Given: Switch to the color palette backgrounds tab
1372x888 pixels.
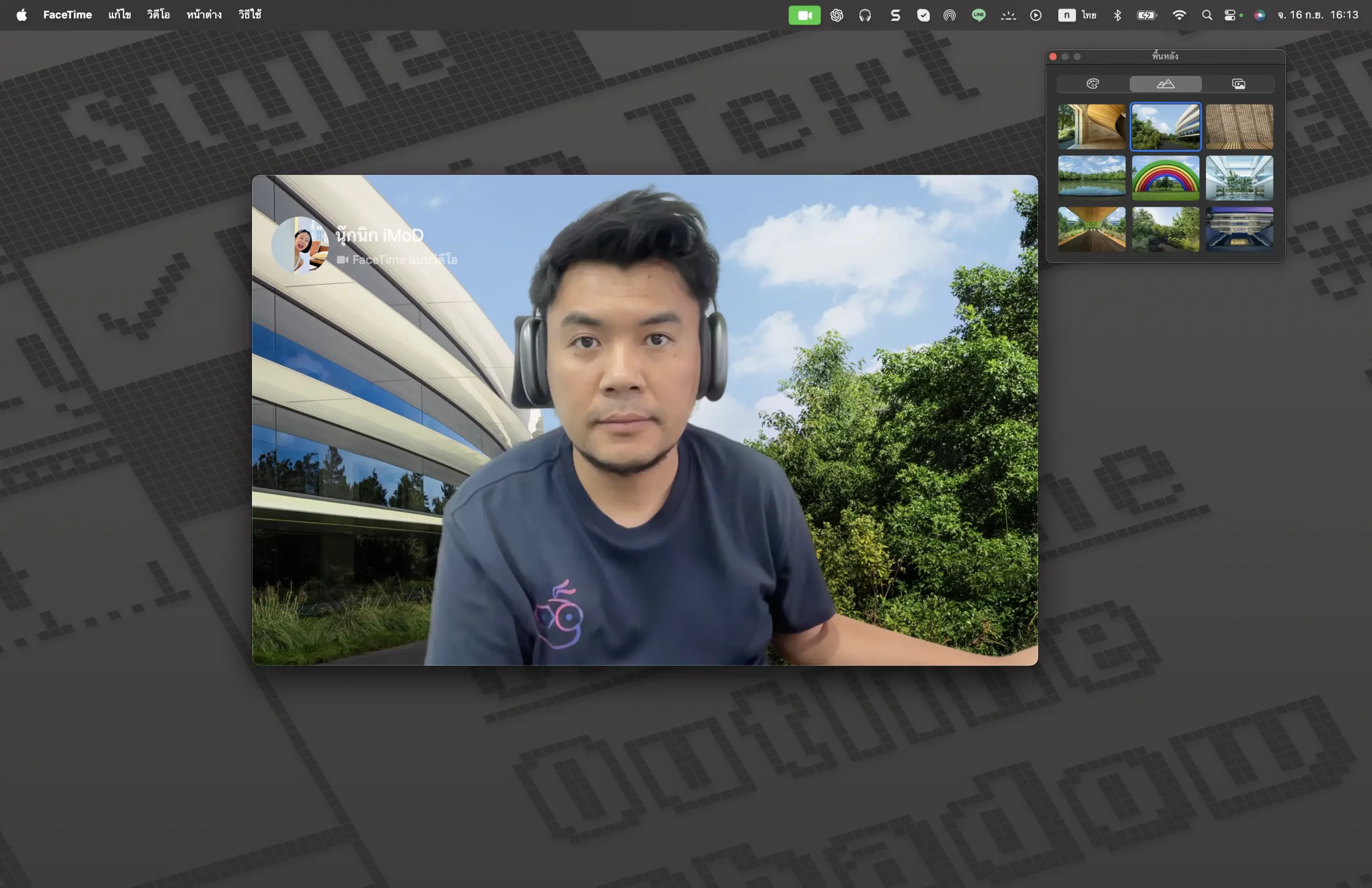Looking at the screenshot, I should (x=1092, y=84).
